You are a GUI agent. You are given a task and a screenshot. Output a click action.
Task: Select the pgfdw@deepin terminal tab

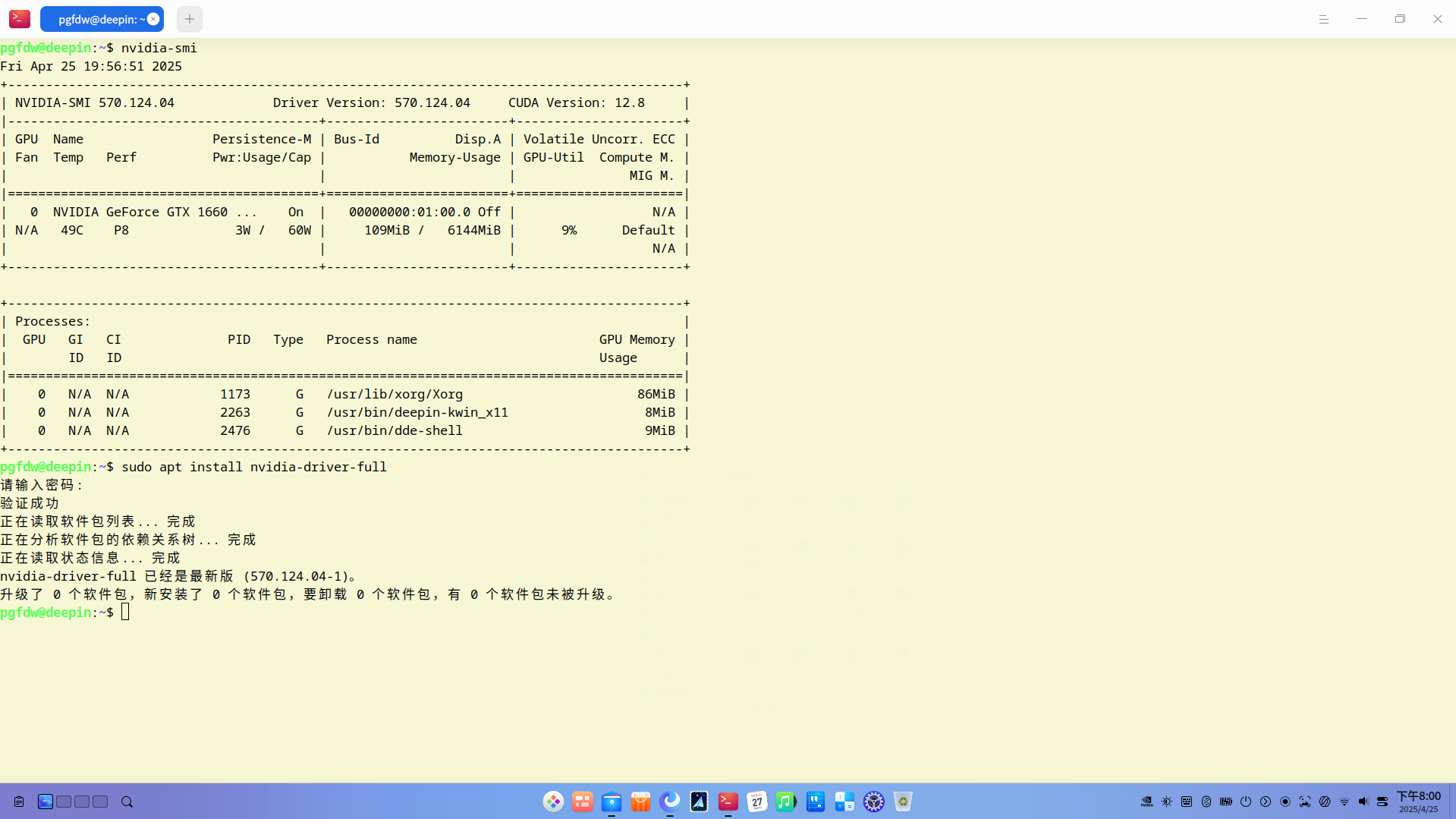pos(102,19)
